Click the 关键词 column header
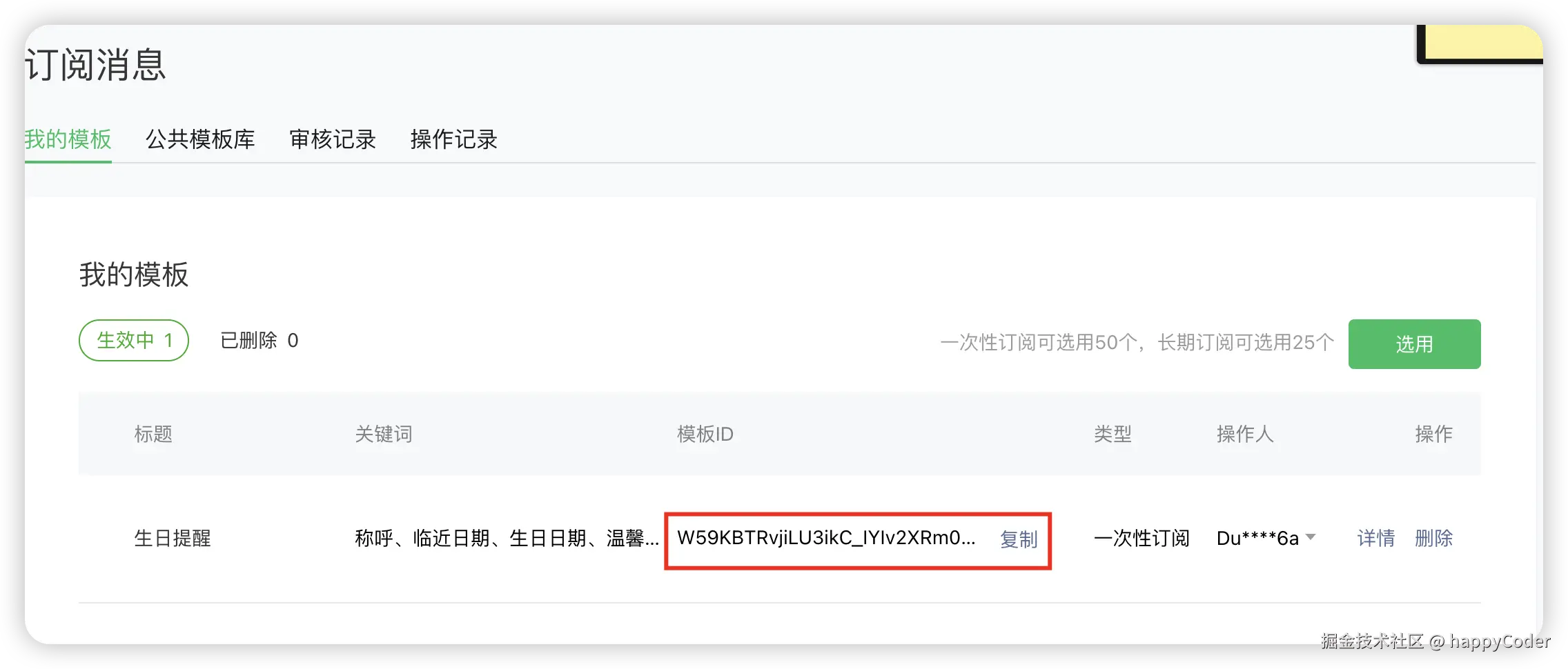Viewport: 1568px width, 669px height. (x=384, y=434)
